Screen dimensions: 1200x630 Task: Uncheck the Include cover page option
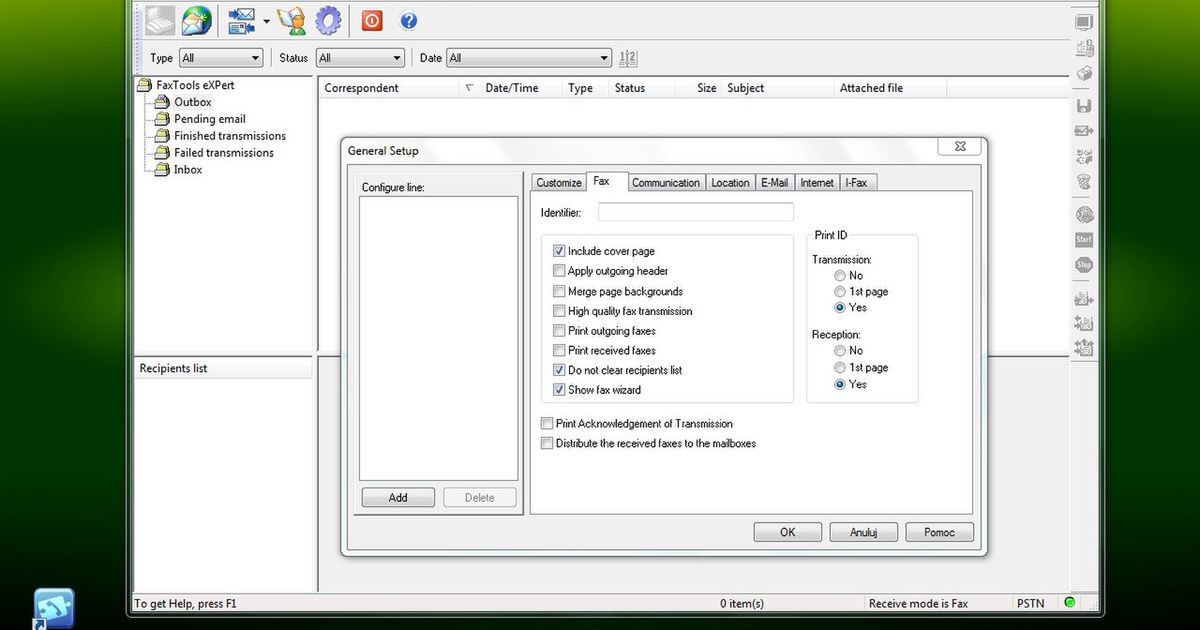(559, 251)
